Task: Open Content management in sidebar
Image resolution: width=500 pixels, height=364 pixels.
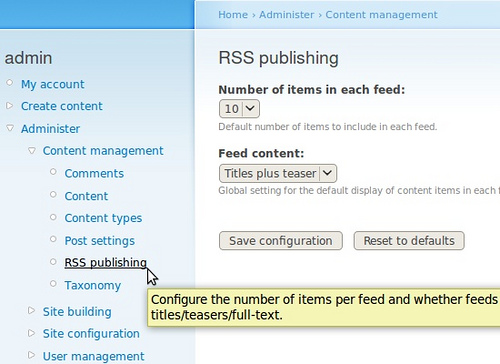Action: pyautogui.click(x=103, y=151)
